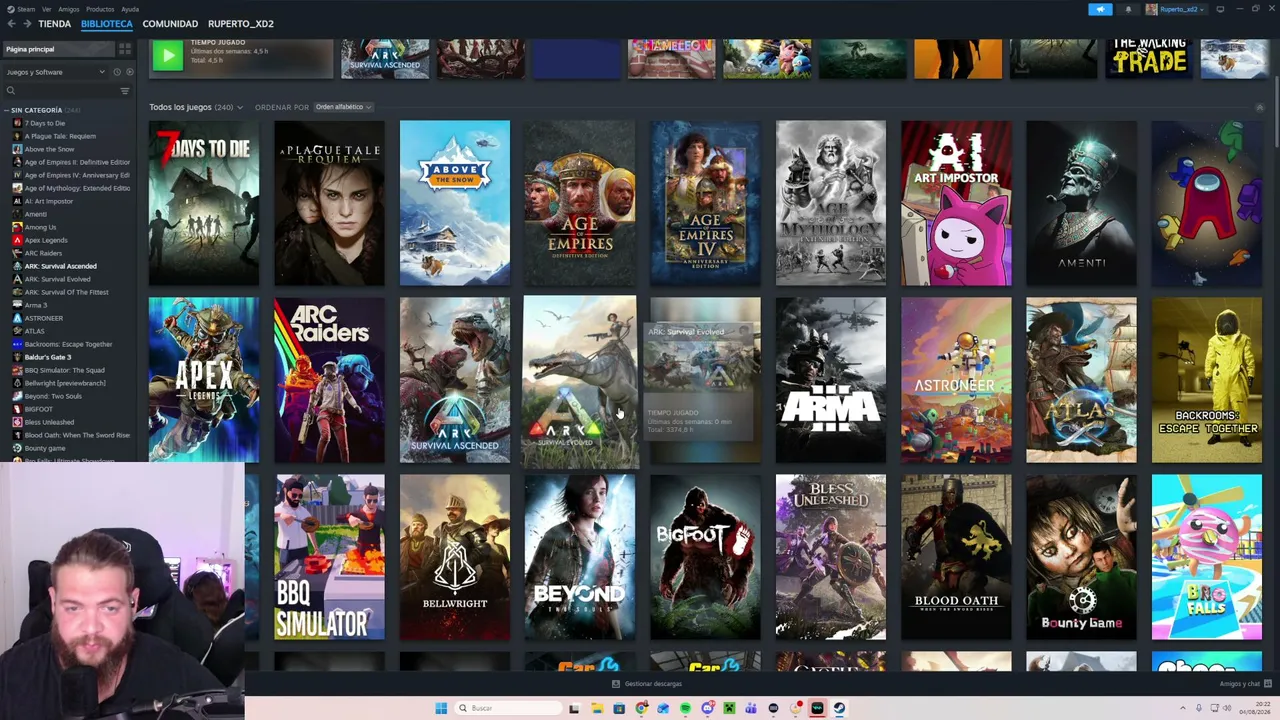1280x720 pixels.
Task: Select ARK: Survival Ascended in sidebar
Action: coord(61,266)
